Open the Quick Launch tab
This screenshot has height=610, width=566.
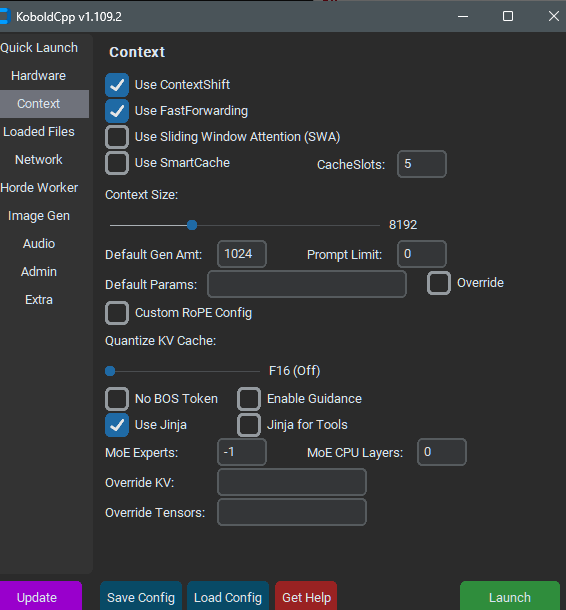point(39,48)
